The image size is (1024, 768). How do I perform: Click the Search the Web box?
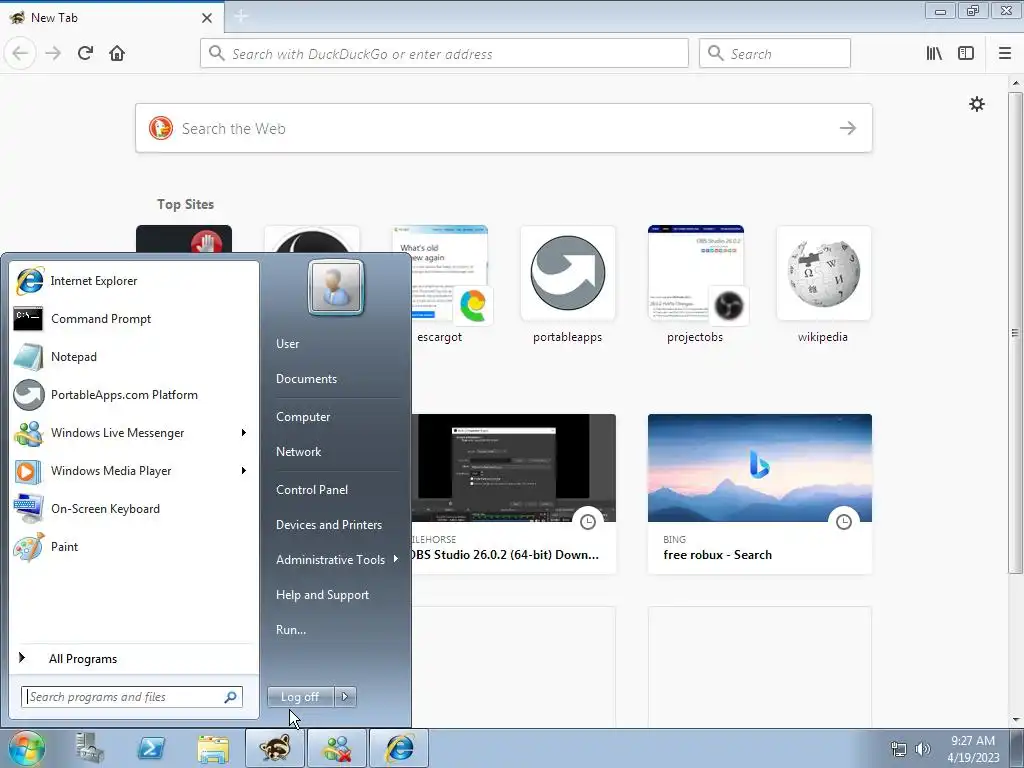tap(504, 129)
